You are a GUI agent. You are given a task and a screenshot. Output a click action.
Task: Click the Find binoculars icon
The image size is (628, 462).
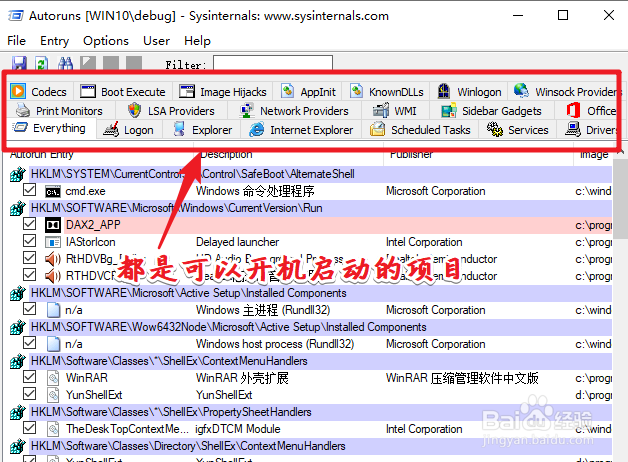(x=65, y=63)
